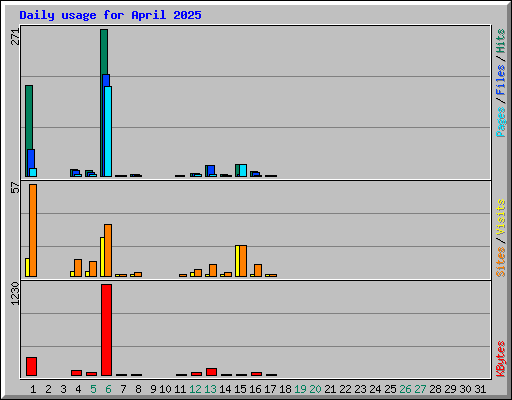Click the "Daily usage for April 2025" title

110,15
